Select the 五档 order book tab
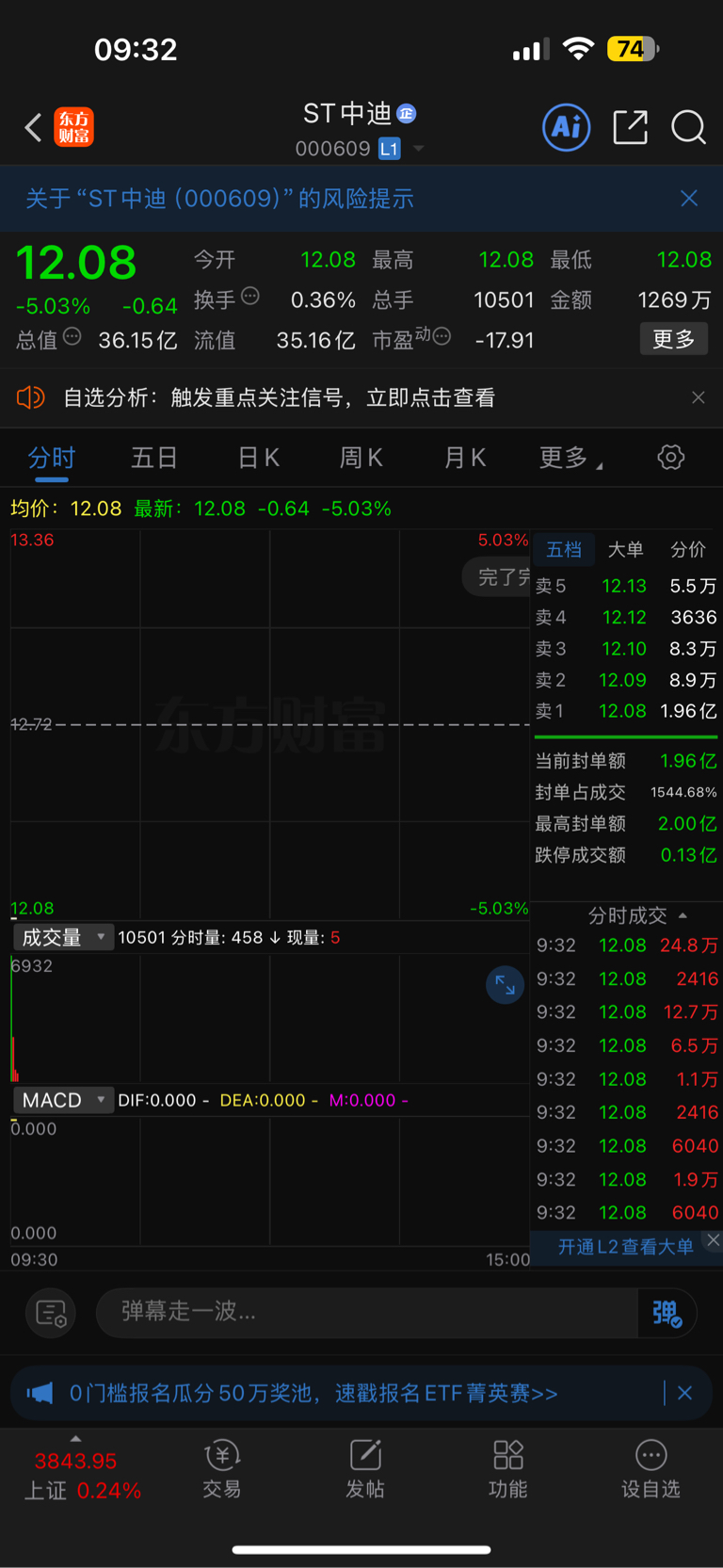This screenshot has width=723, height=1568. pyautogui.click(x=564, y=550)
